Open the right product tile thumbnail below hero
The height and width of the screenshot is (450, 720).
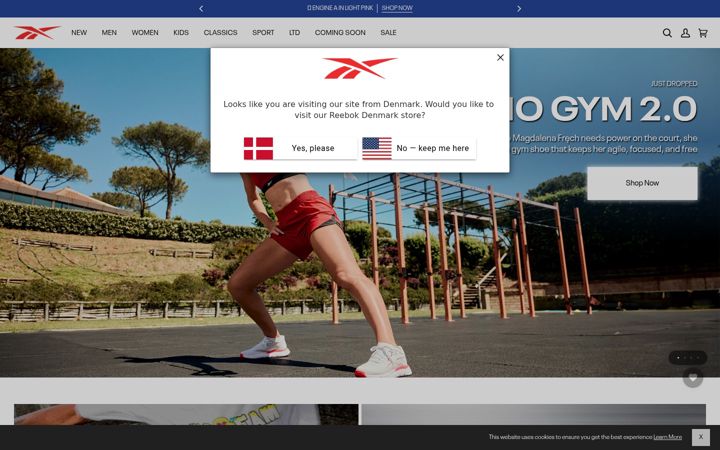click(x=534, y=414)
